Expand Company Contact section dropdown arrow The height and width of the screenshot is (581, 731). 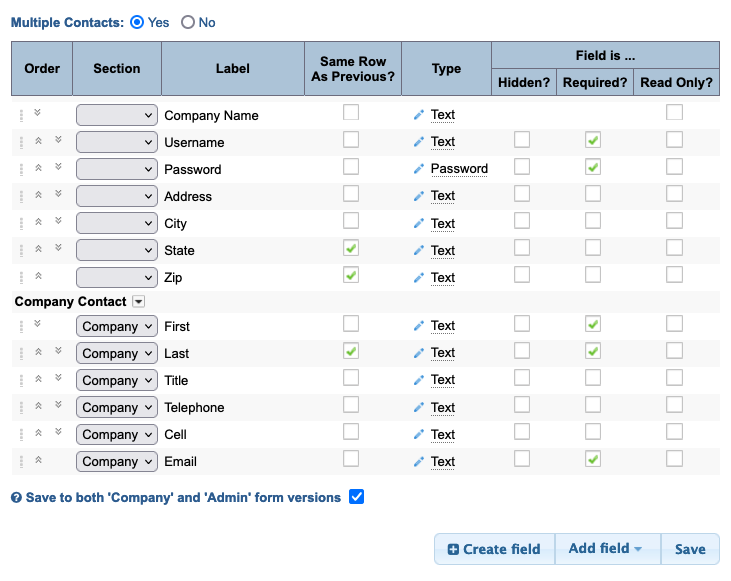(139, 301)
